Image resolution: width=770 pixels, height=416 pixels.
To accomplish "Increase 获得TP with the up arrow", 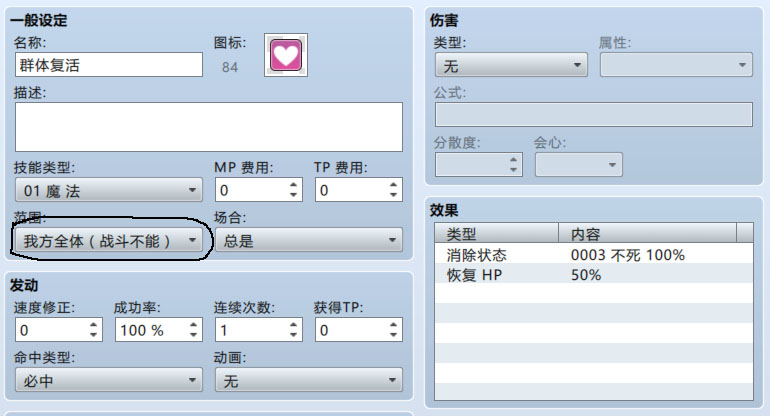I will [393, 325].
